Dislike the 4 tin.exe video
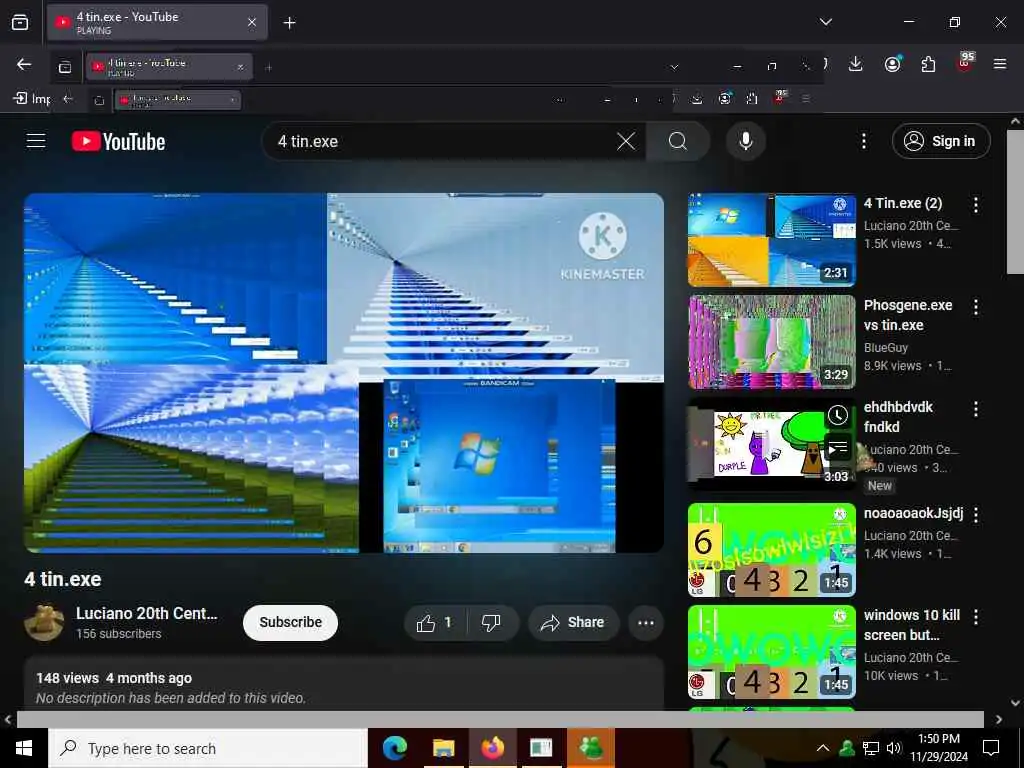The image size is (1024, 768). [492, 623]
